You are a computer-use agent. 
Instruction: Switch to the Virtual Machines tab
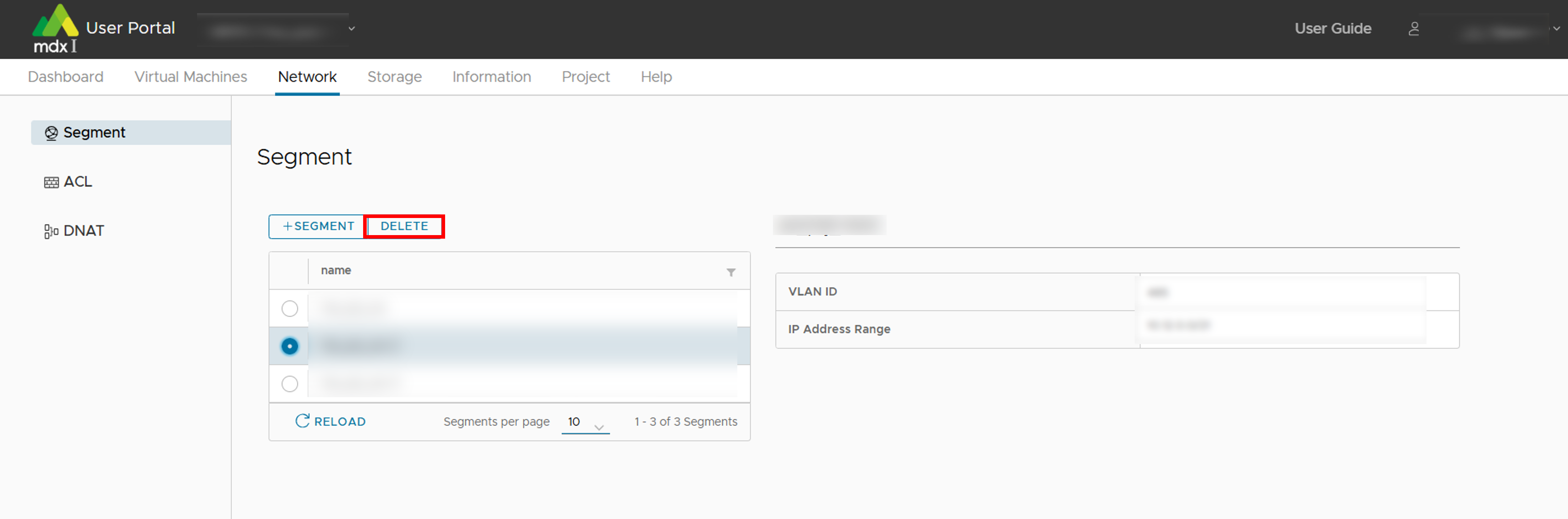tap(191, 77)
